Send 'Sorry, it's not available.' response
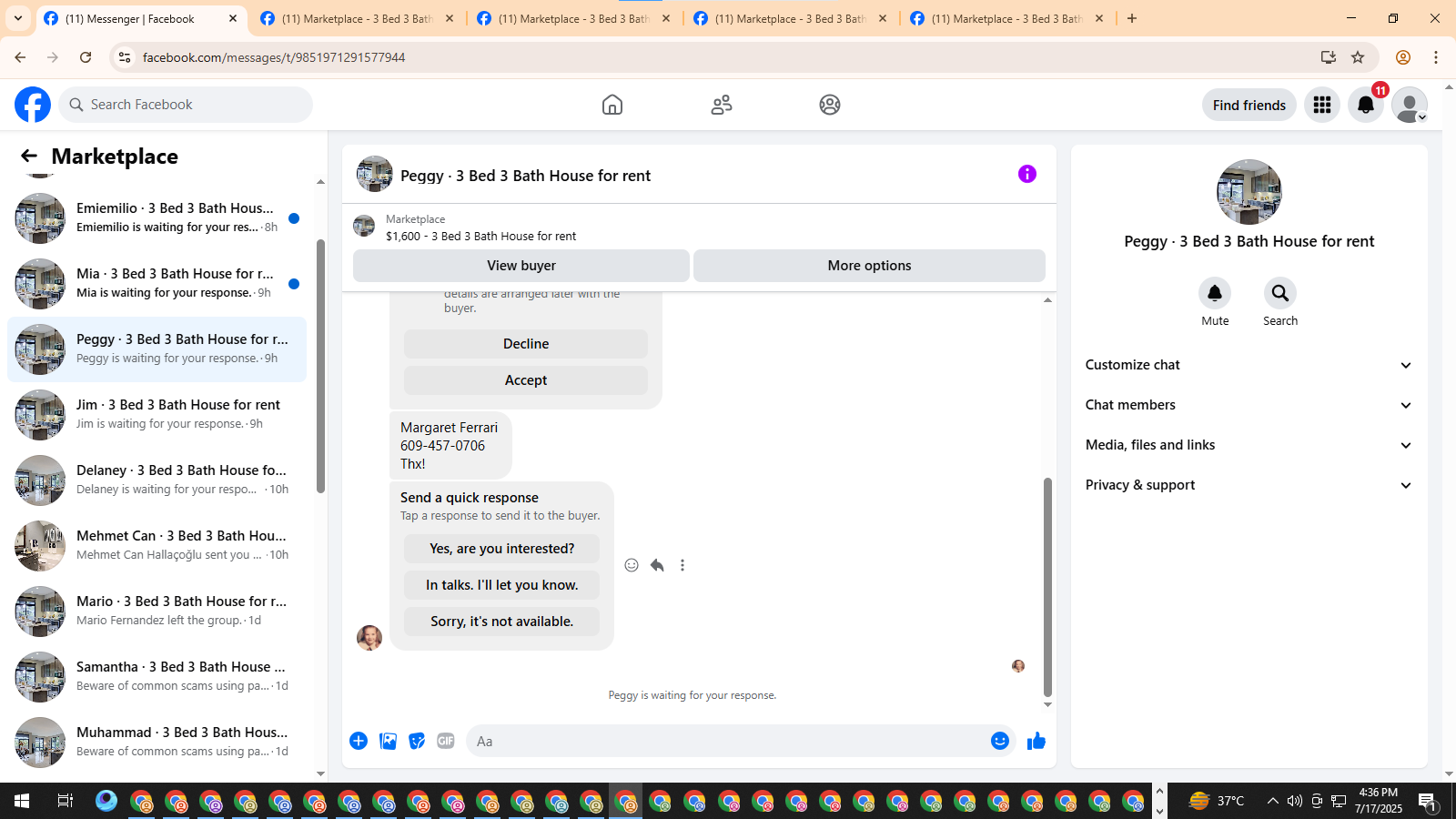1456x819 pixels. click(502, 622)
